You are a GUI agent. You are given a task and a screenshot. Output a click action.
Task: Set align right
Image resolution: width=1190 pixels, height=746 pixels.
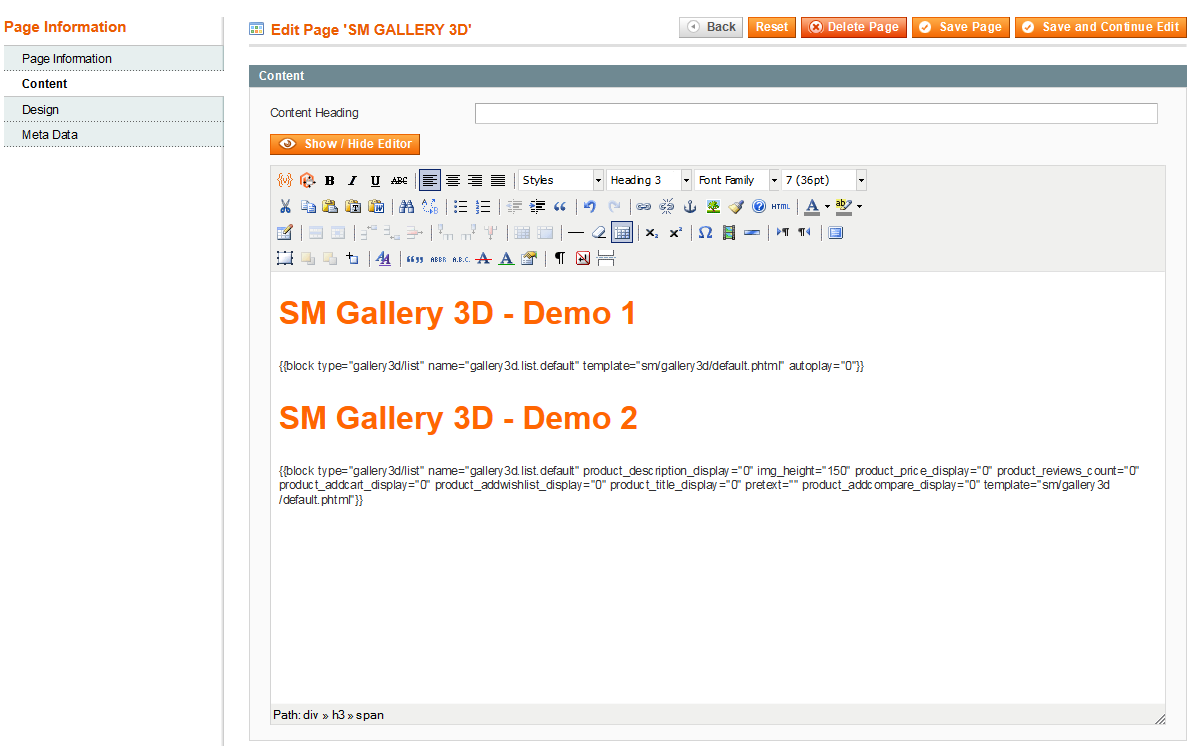tap(475, 181)
